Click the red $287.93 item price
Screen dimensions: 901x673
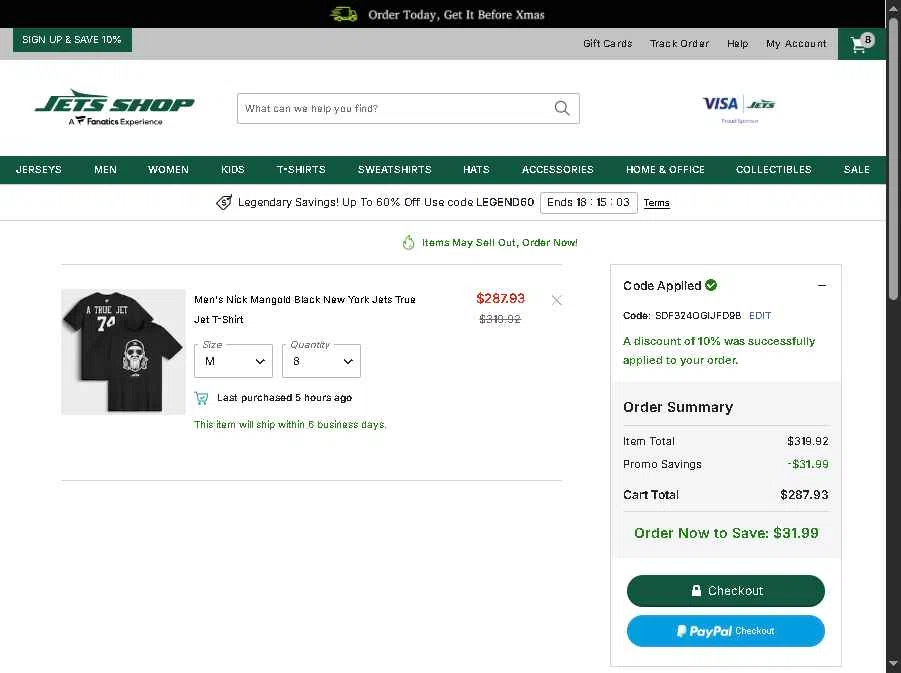click(500, 298)
